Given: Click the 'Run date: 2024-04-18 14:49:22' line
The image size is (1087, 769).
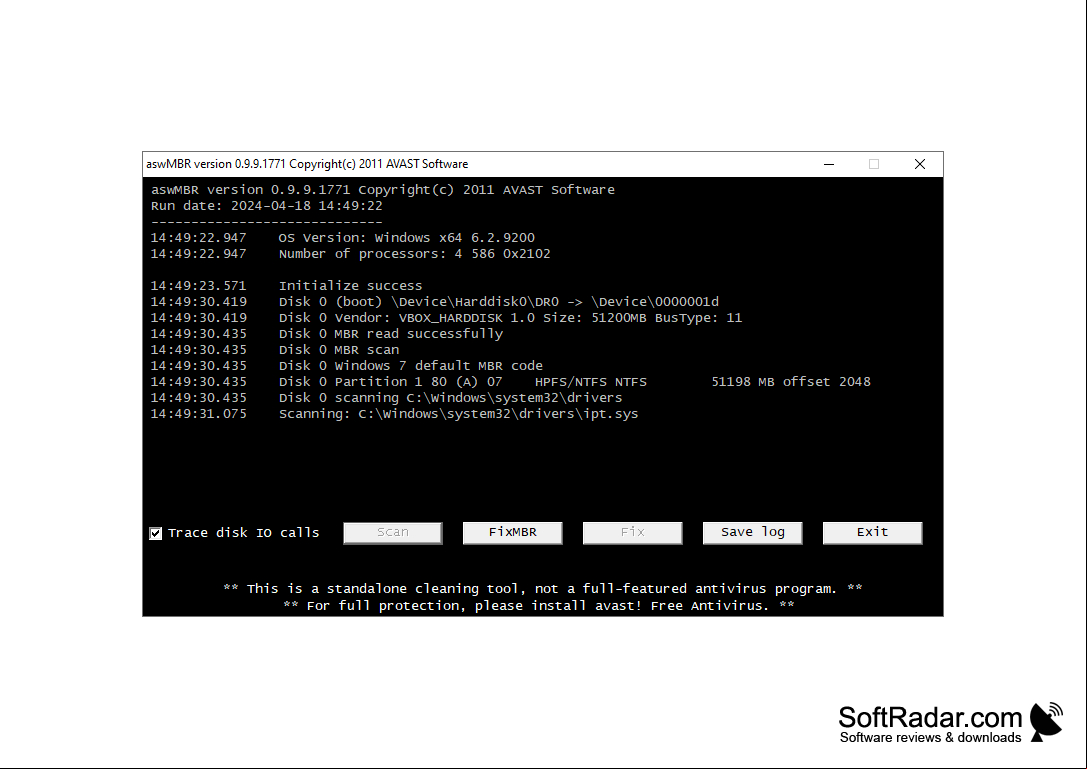Looking at the screenshot, I should (267, 206).
